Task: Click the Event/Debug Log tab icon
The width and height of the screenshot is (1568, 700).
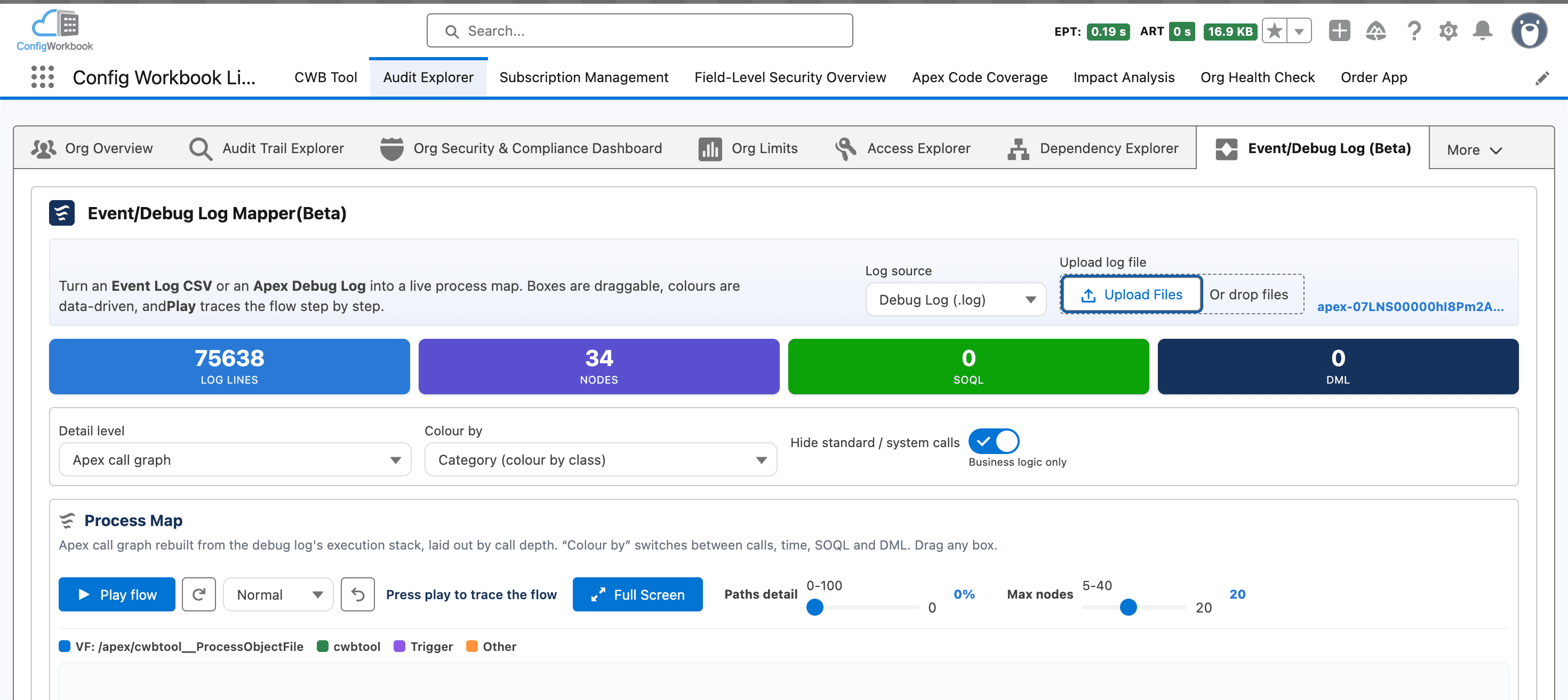Action: (1227, 148)
